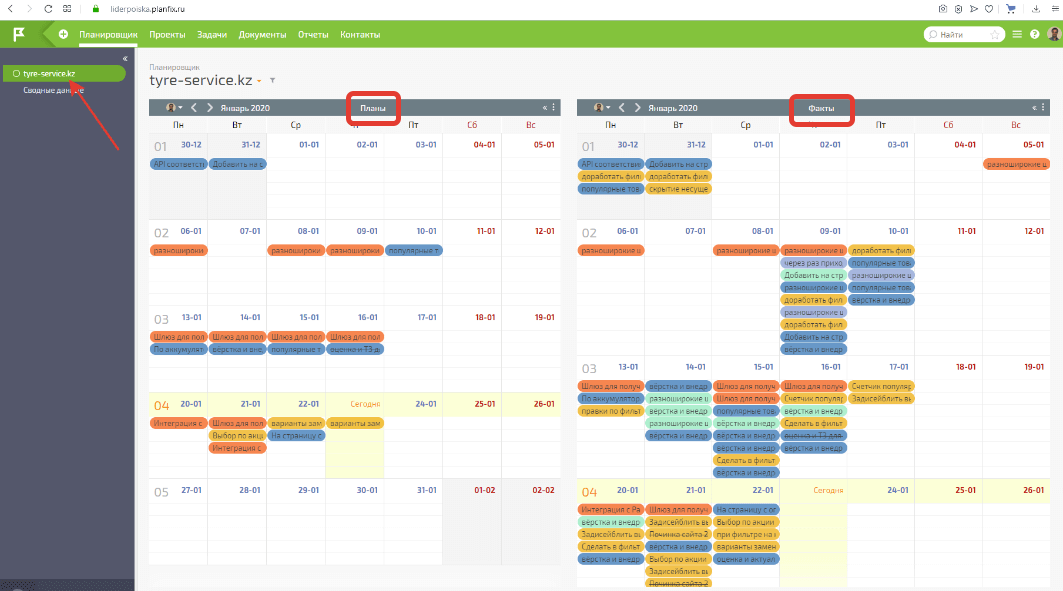Viewport: 1063px width, 591px height.
Task: Open browser tabs grid icon
Action: (x=66, y=9)
